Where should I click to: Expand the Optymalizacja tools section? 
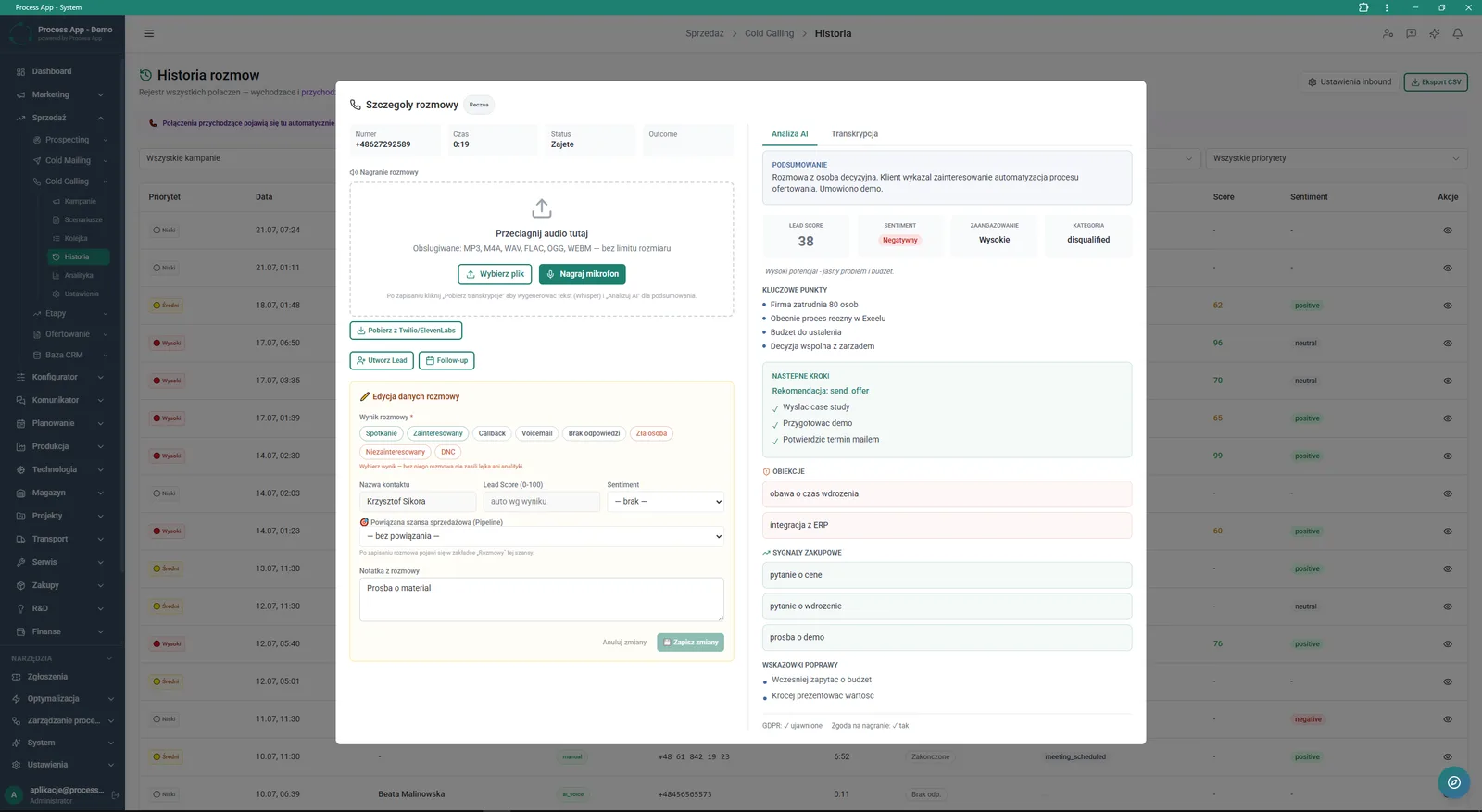[x=61, y=699]
